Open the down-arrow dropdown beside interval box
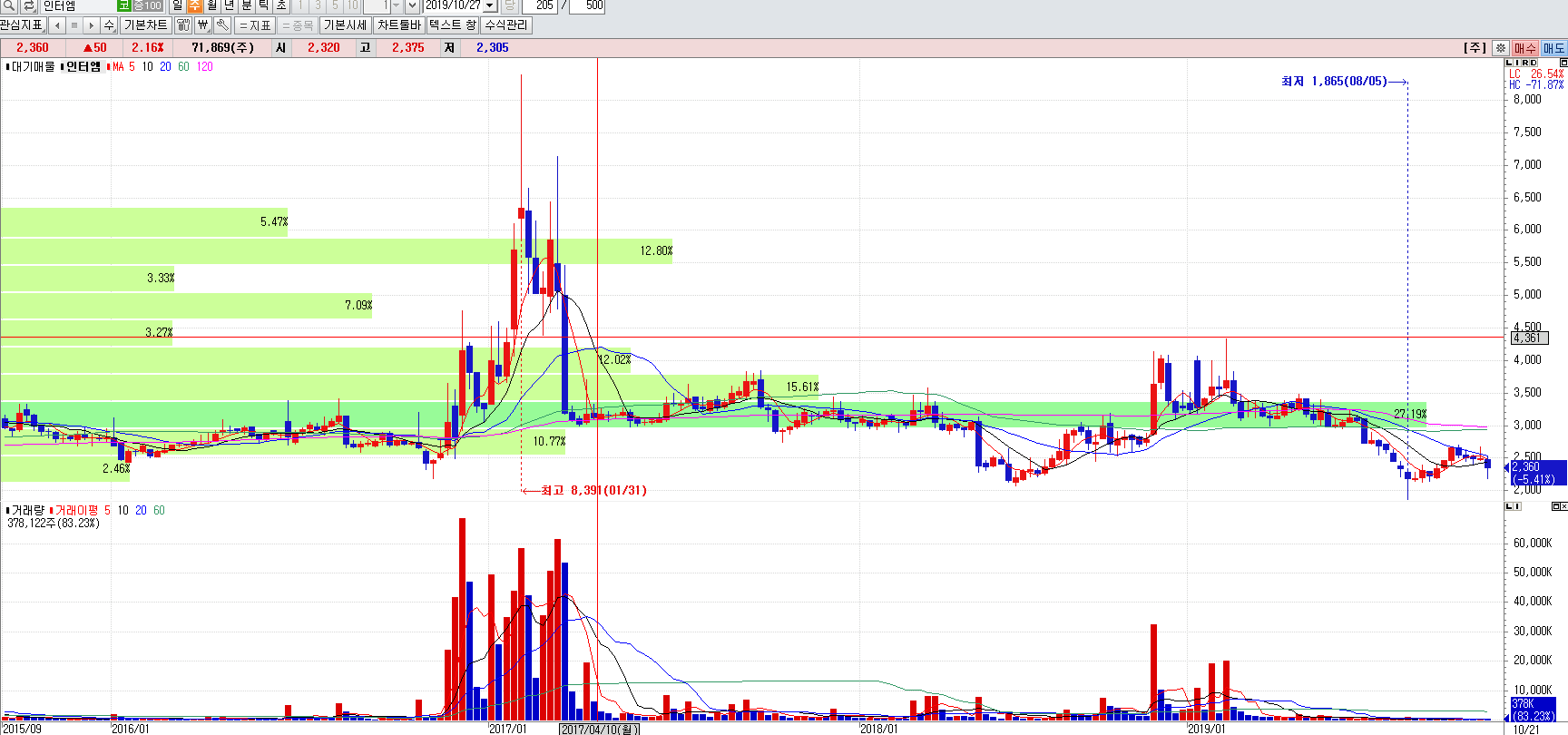The width and height of the screenshot is (1568, 735). click(x=412, y=5)
